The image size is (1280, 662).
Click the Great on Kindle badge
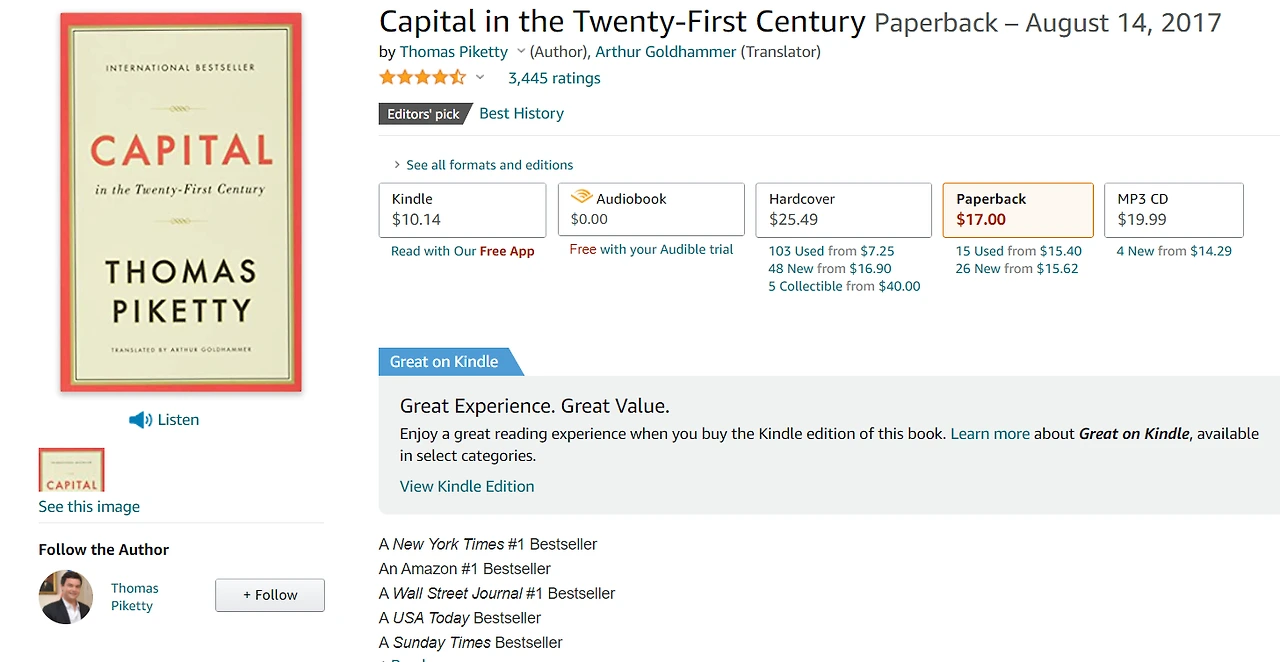[x=444, y=362]
